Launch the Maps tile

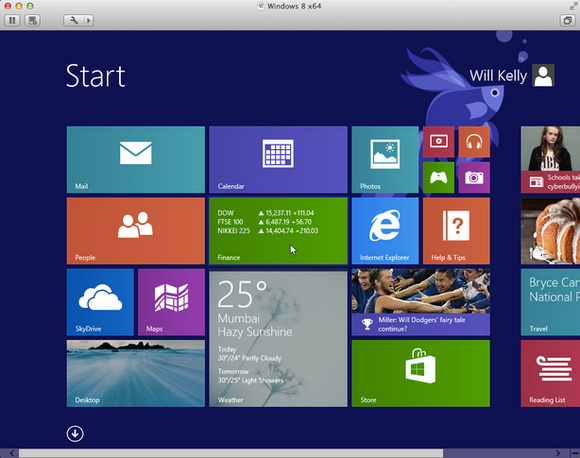171,302
